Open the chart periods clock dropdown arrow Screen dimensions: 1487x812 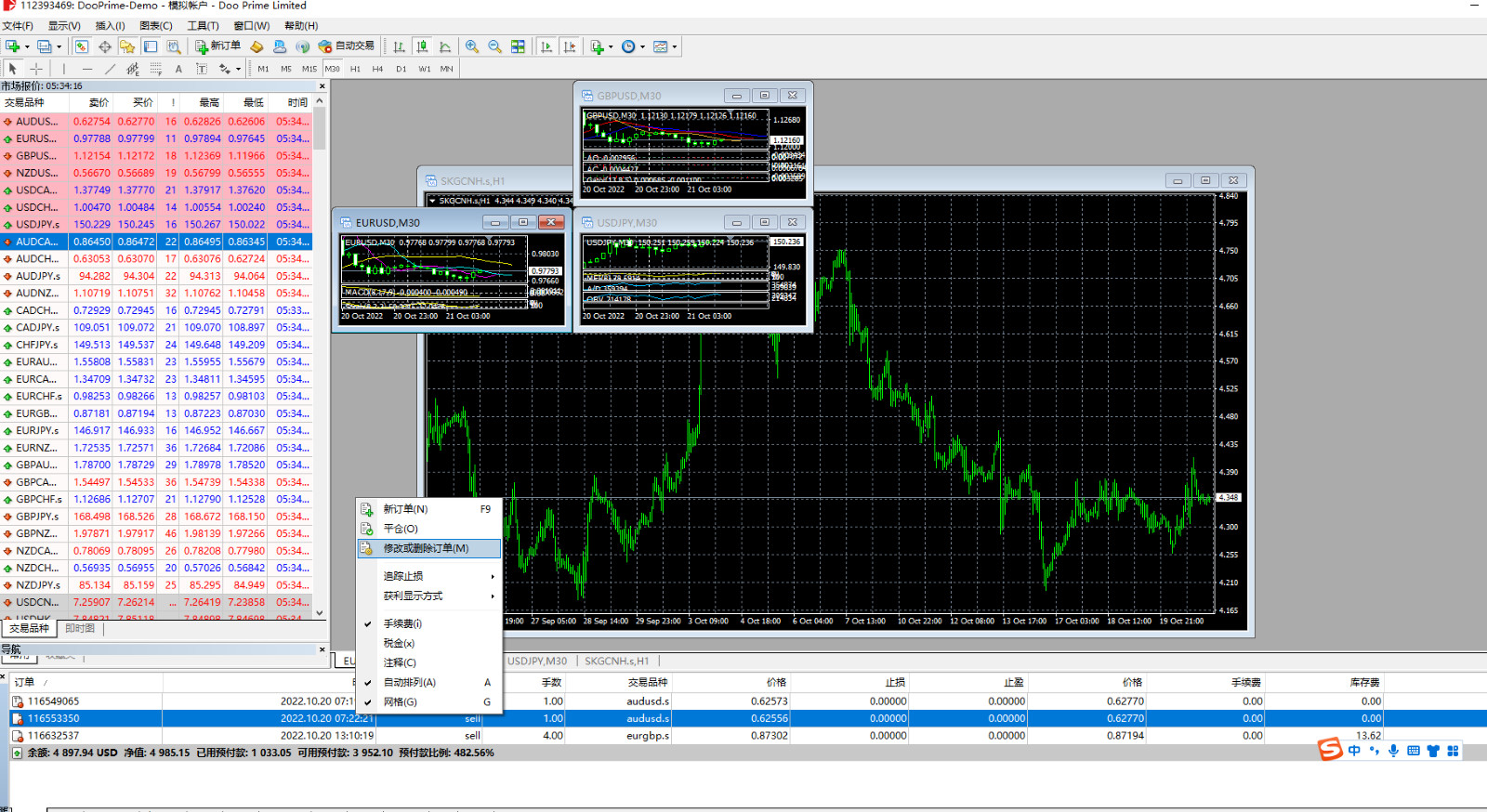point(642,46)
